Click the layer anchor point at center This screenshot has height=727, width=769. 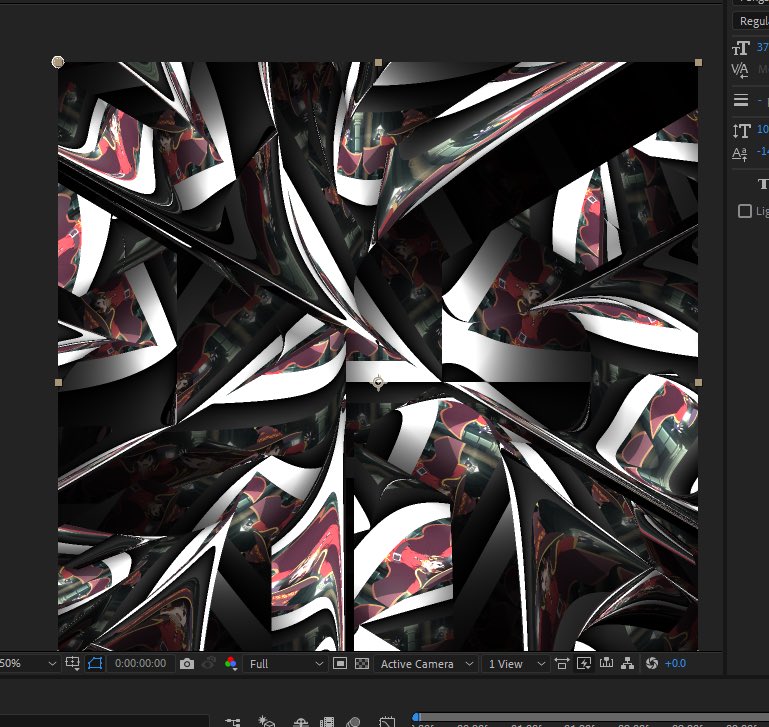click(x=378, y=382)
